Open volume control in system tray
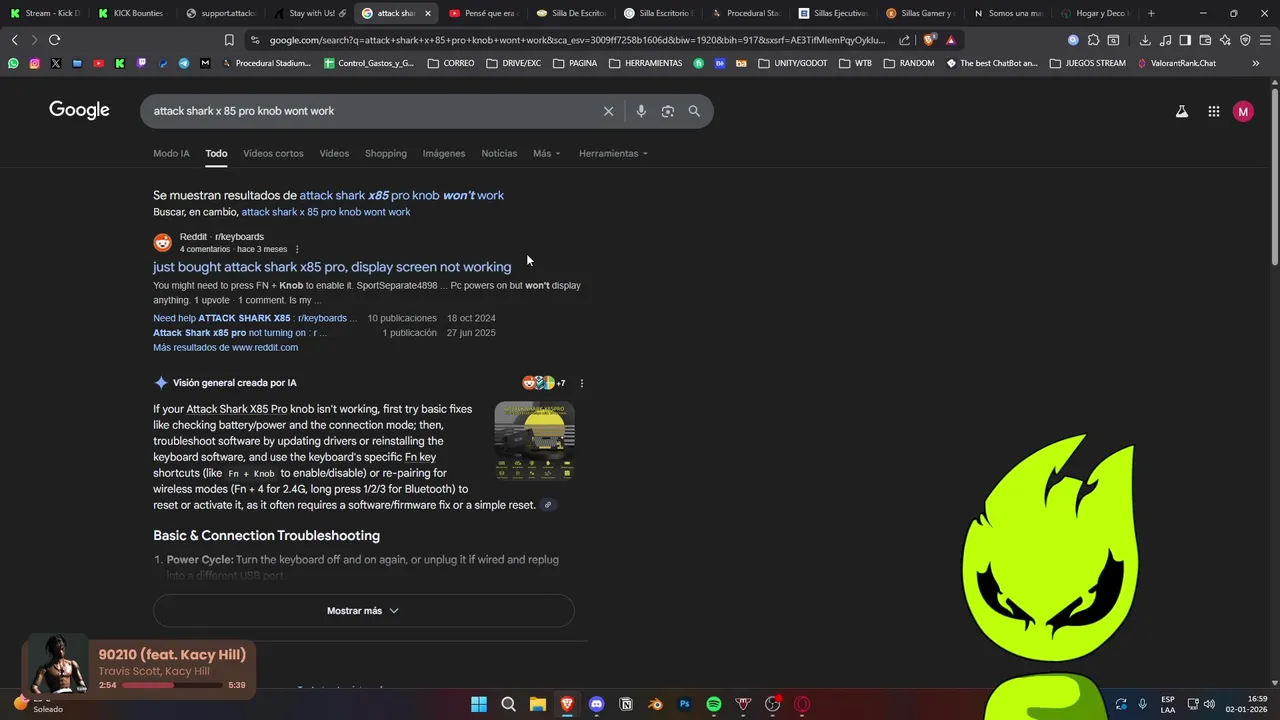Screen dimensions: 1280x720 tap(1209, 704)
